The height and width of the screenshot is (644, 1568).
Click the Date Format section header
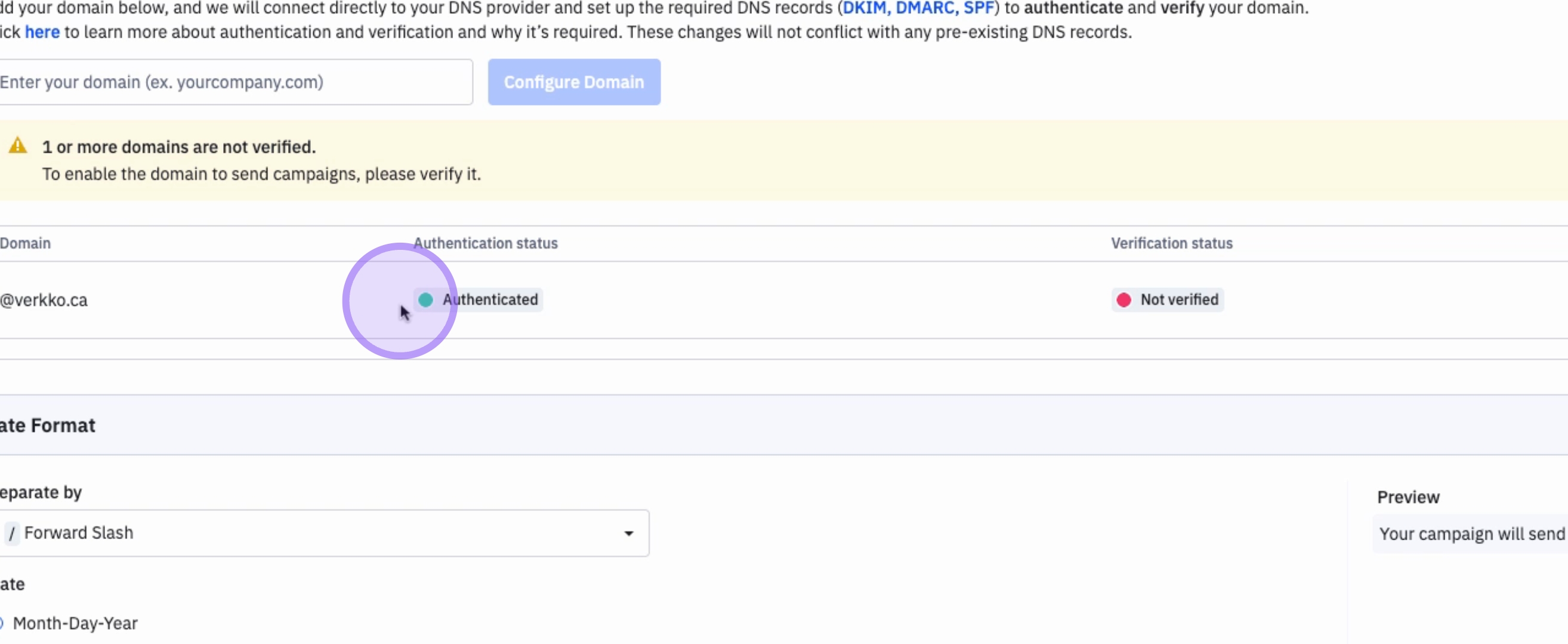pos(49,426)
